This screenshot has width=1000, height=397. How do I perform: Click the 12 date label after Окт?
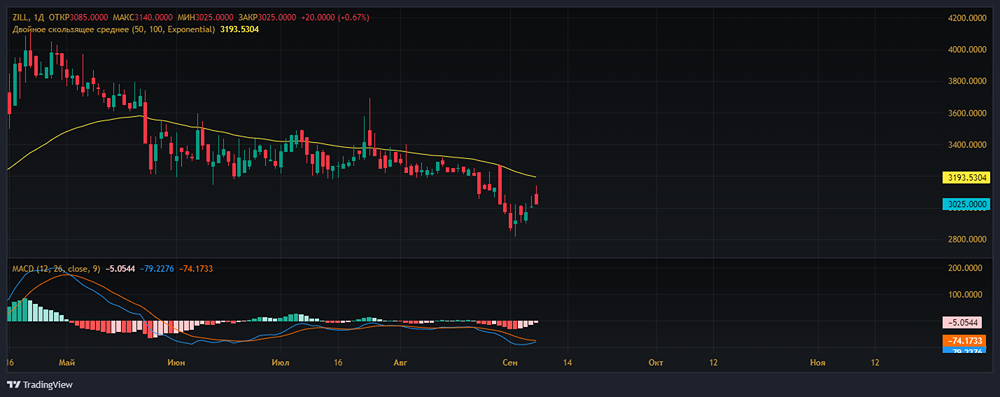click(x=713, y=363)
